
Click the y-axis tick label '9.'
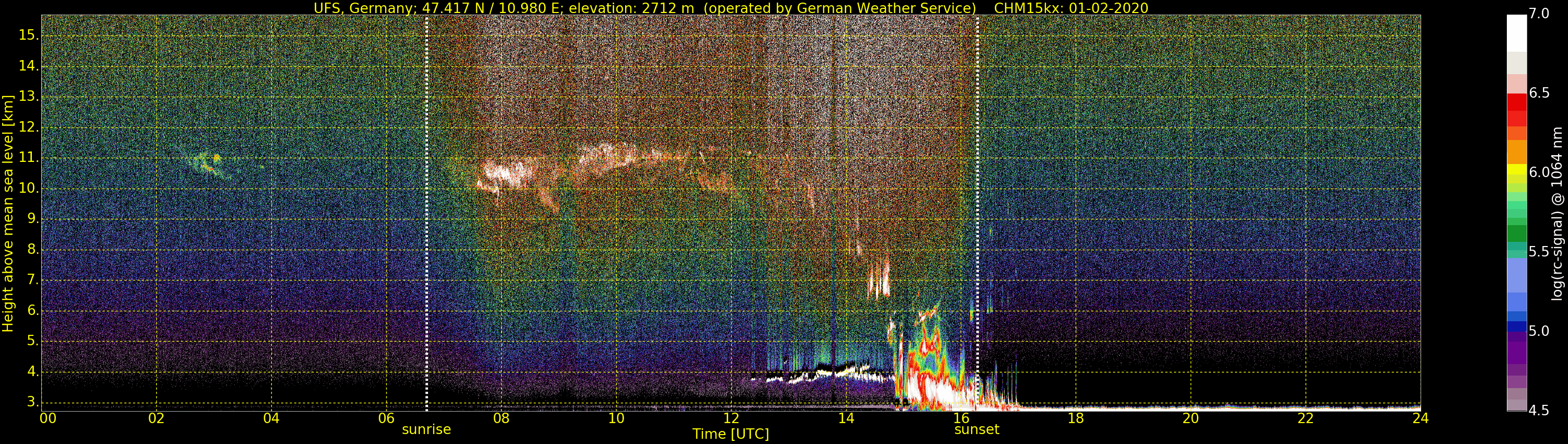click(x=32, y=219)
